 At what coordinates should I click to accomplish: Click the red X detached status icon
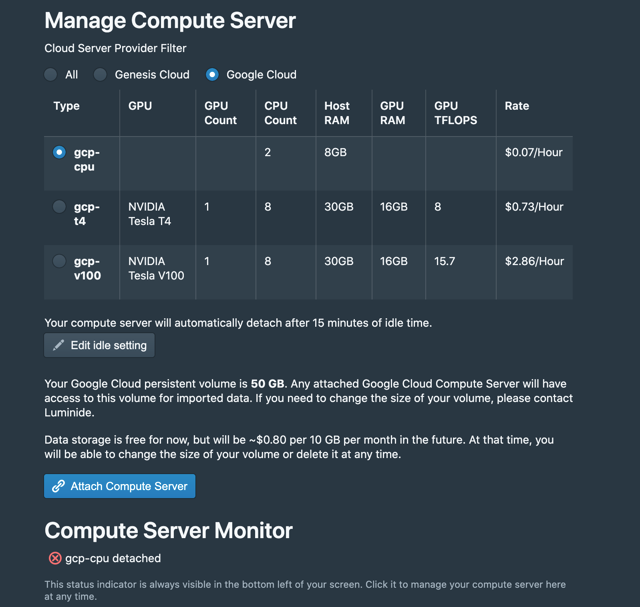pos(55,558)
